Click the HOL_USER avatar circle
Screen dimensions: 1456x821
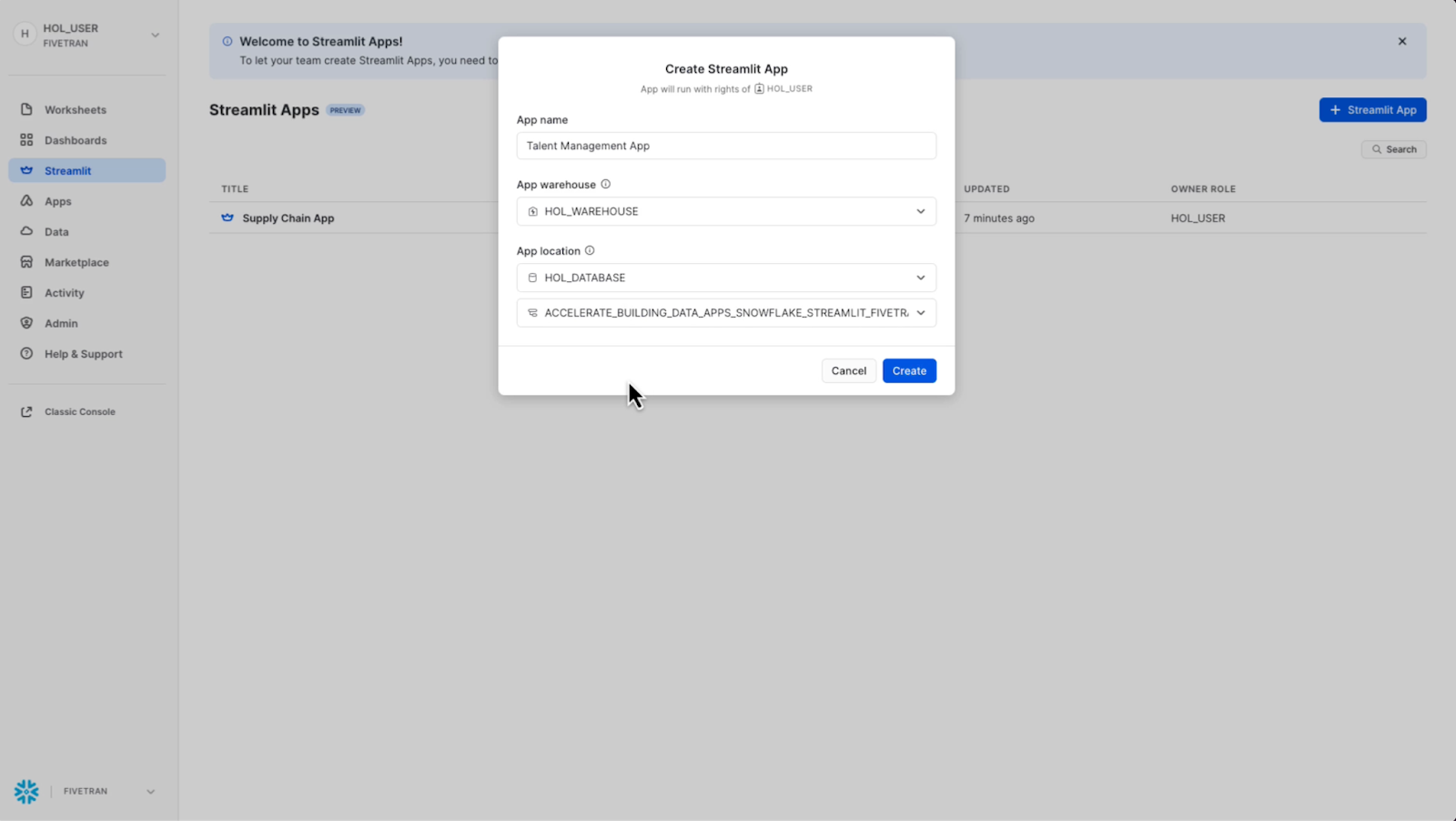coord(25,34)
